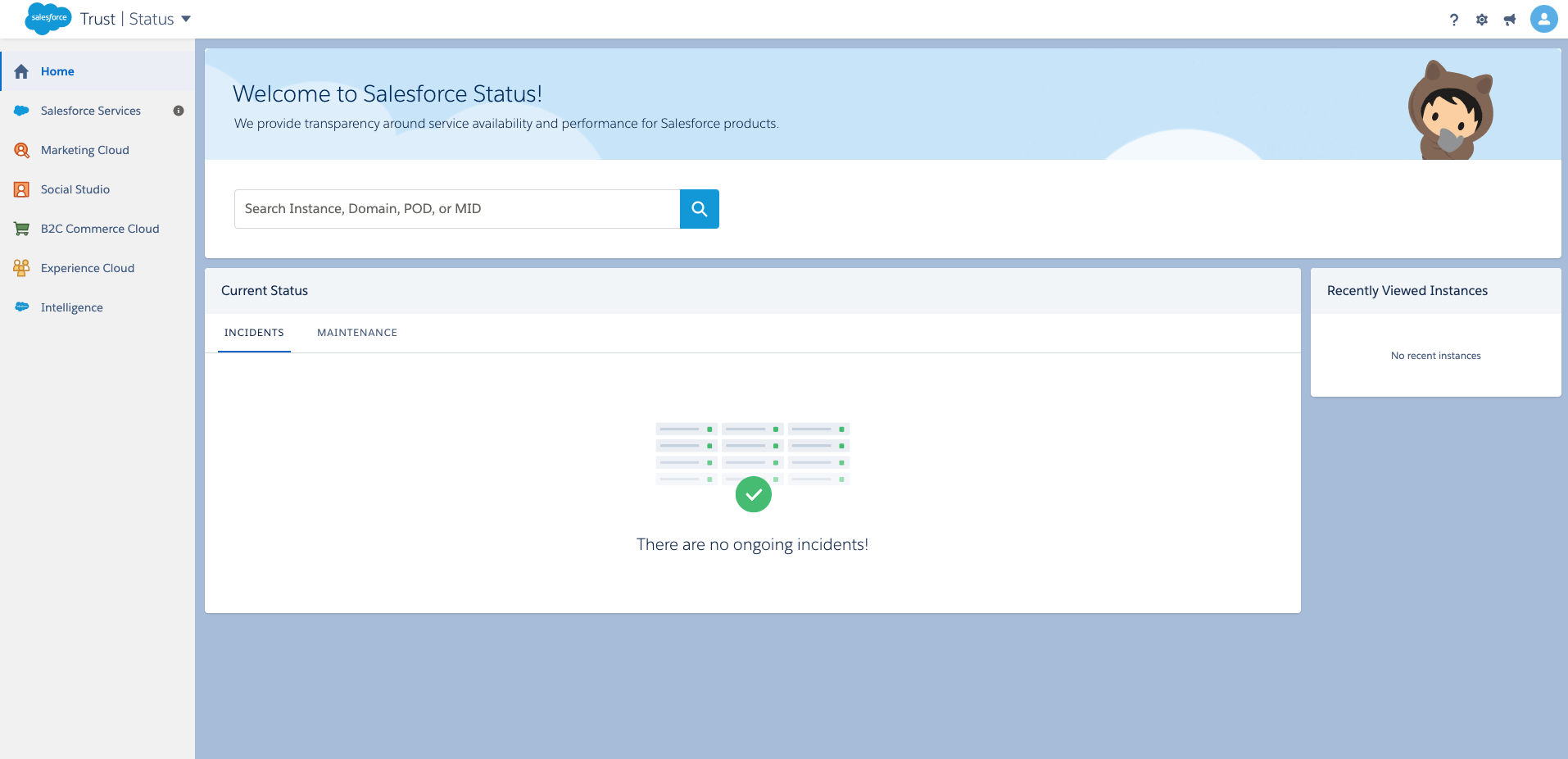Click the Social Studio icon
1568x759 pixels.
coord(21,189)
